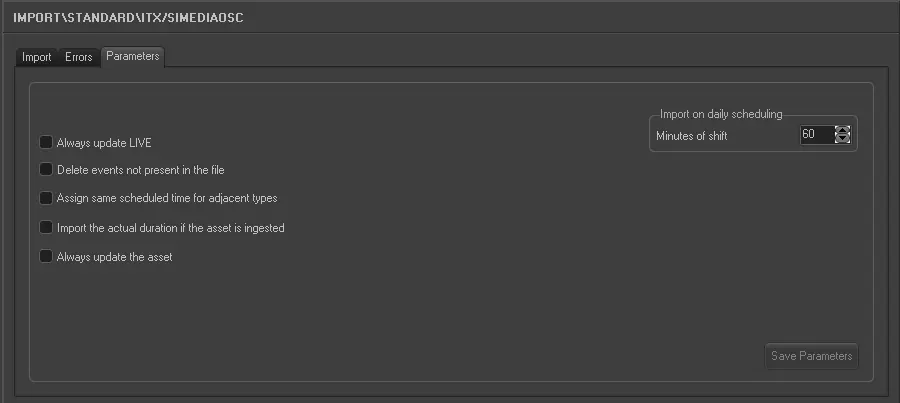The image size is (900, 403).
Task: Open the Errors tab
Action: point(79,57)
